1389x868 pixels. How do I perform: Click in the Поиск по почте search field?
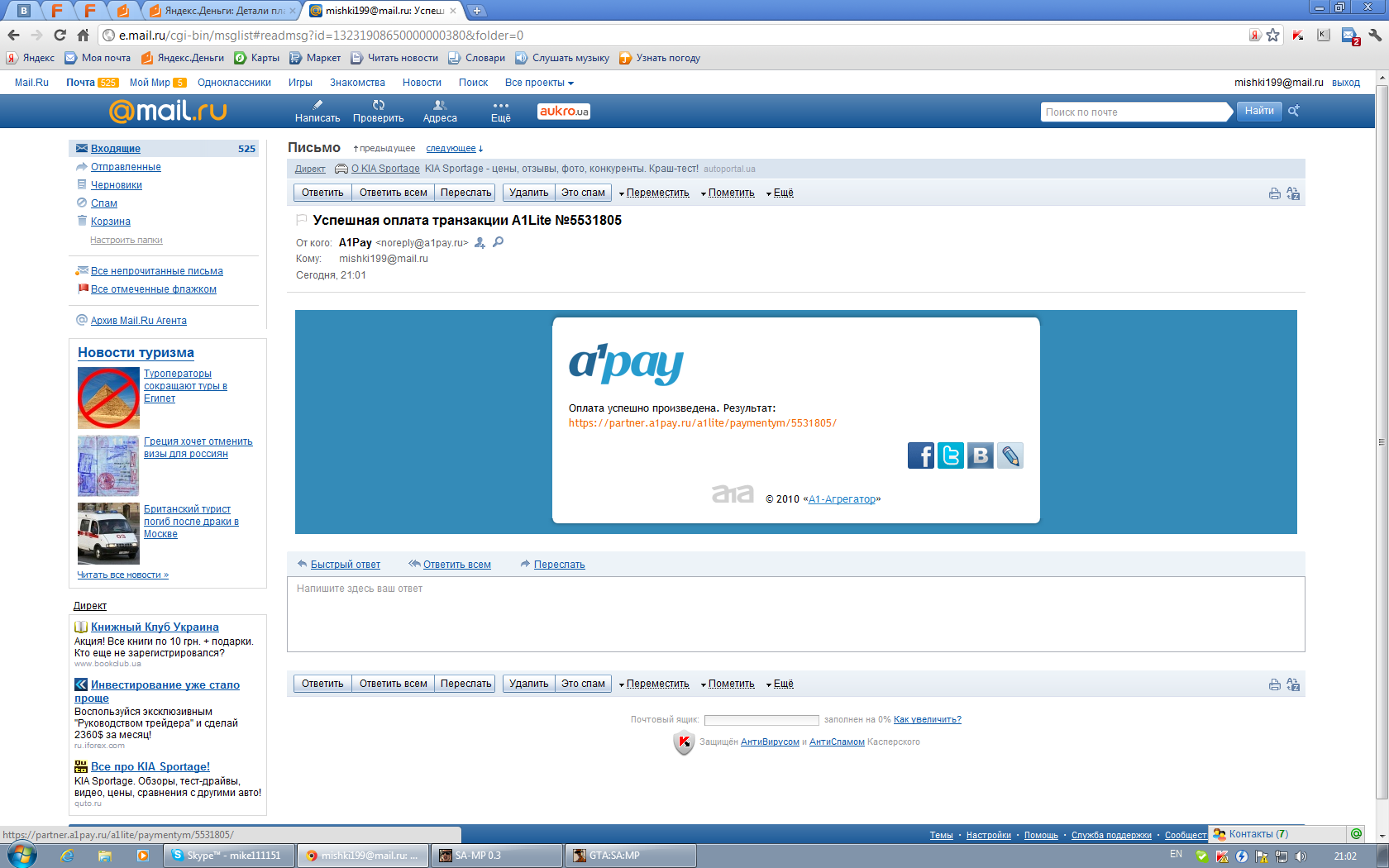[1134, 112]
